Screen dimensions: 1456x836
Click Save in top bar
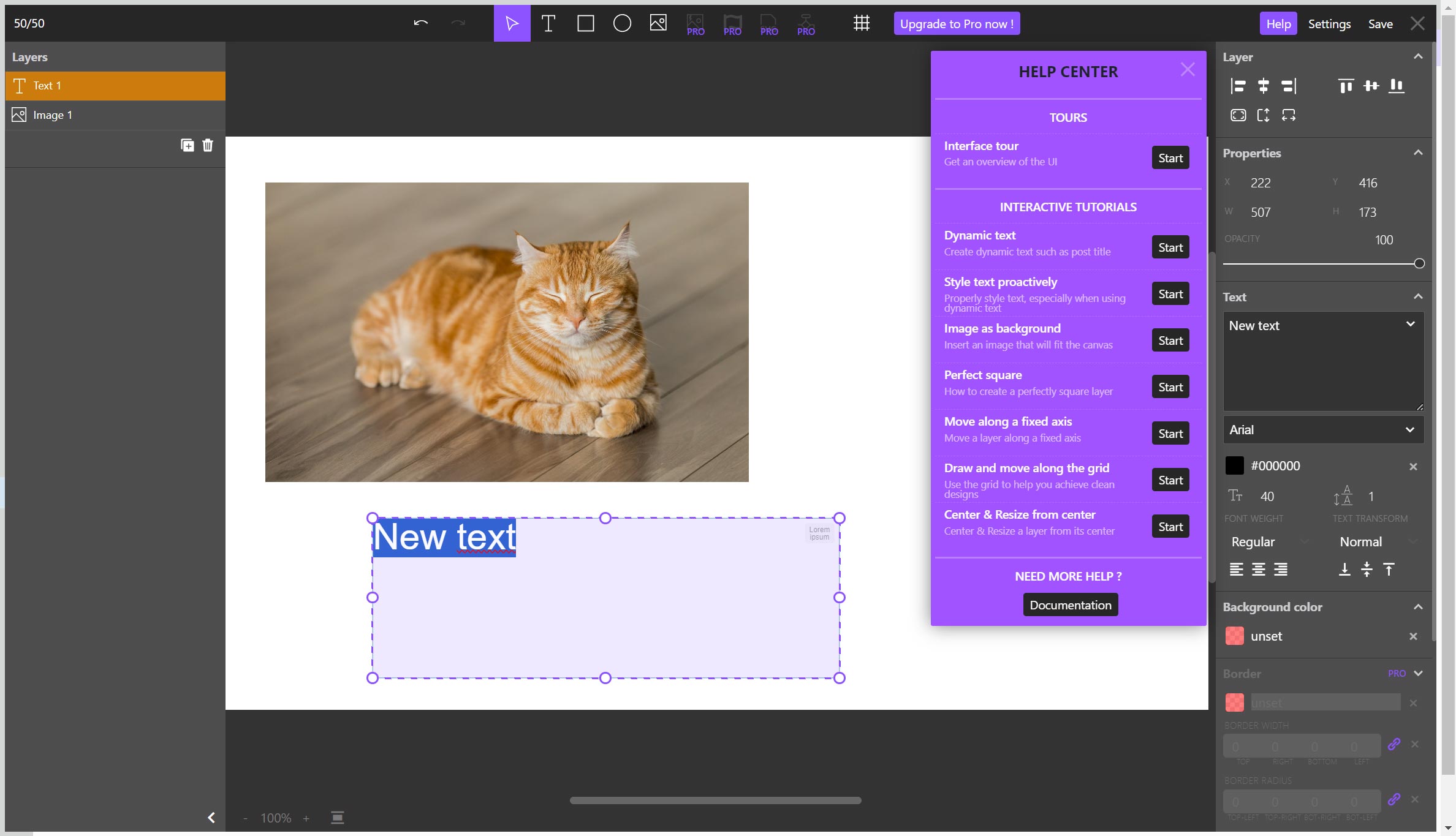pos(1381,23)
